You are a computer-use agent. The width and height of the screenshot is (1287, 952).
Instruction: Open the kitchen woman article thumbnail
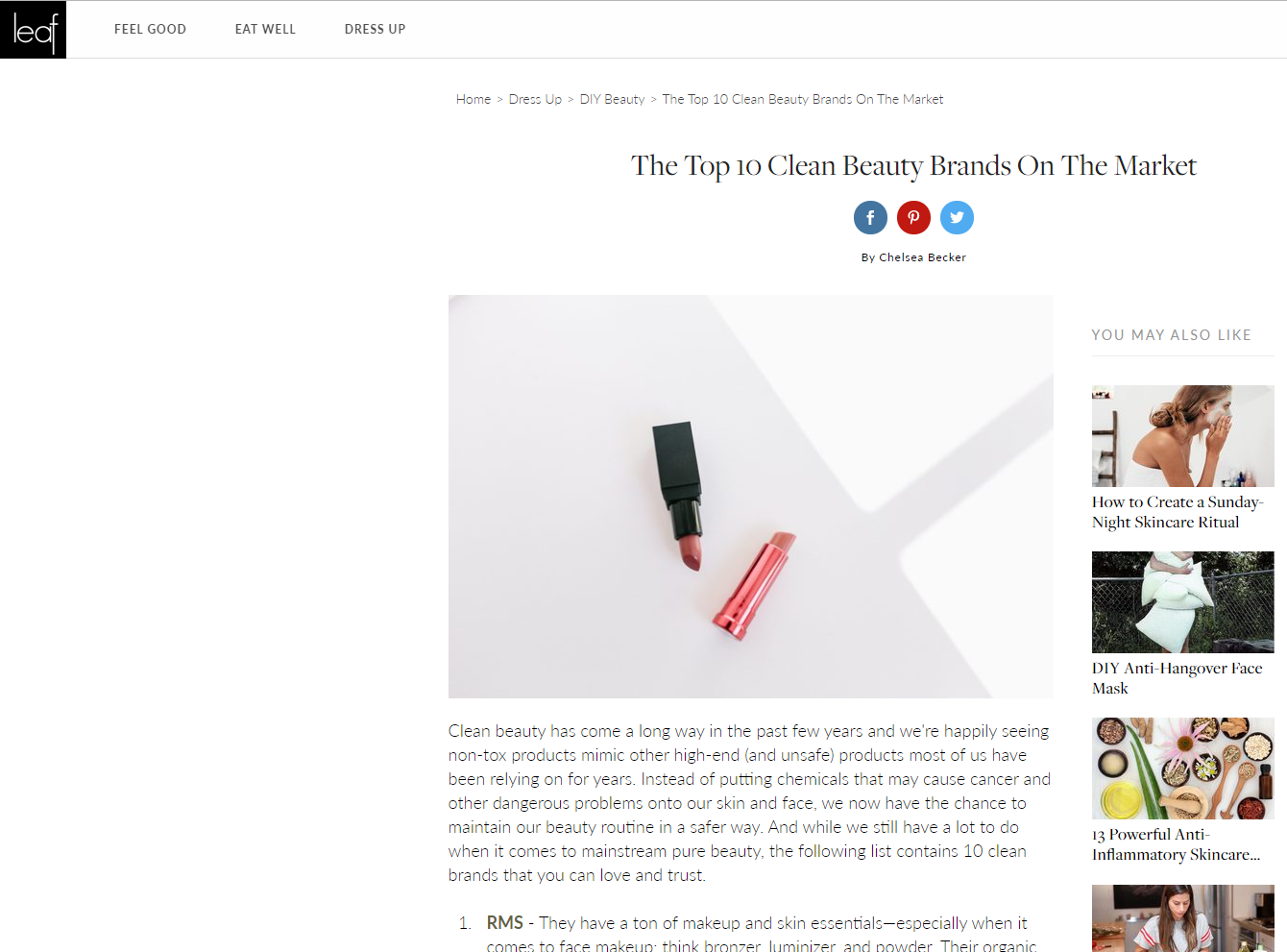1183,918
